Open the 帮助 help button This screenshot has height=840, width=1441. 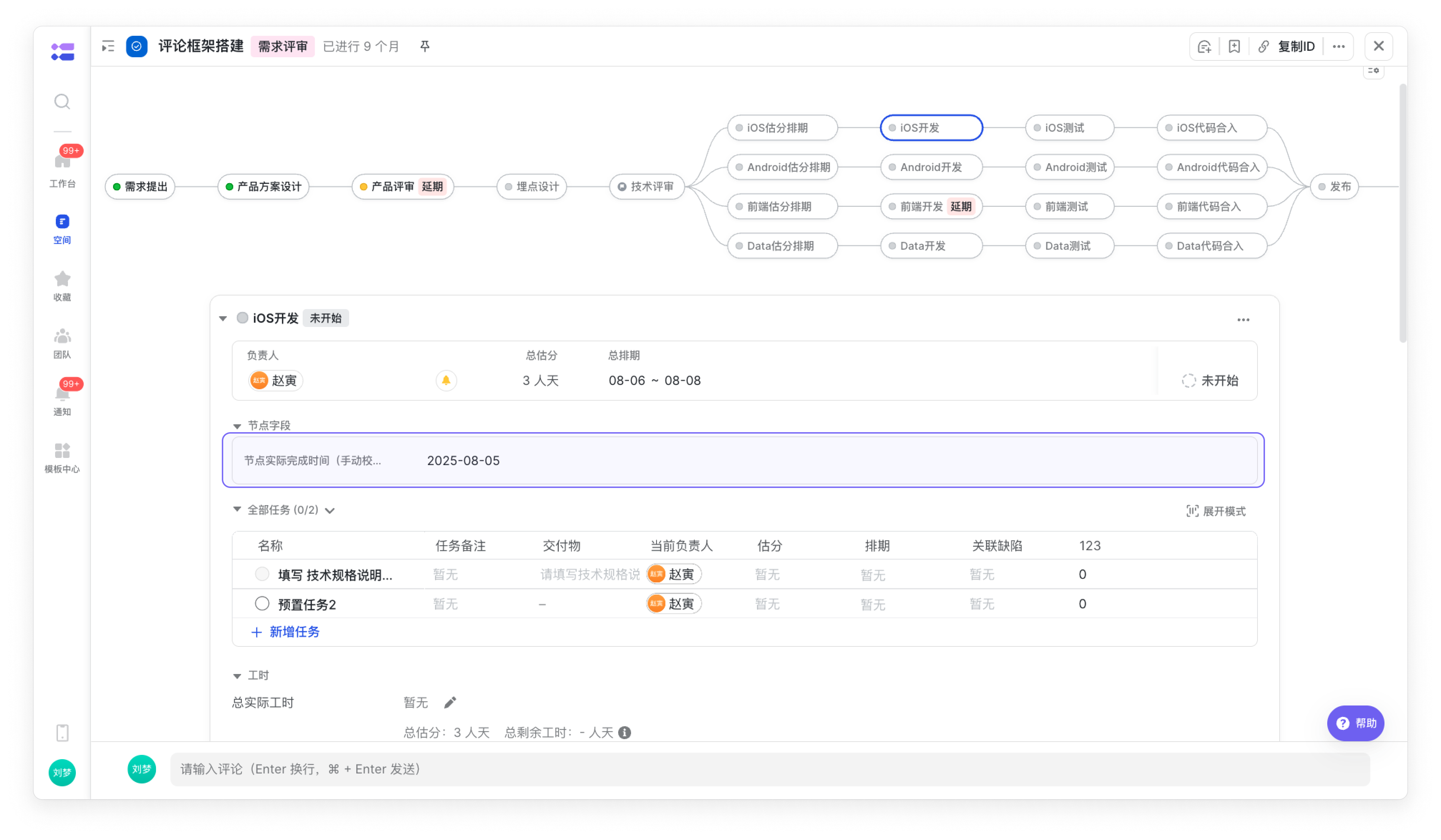1355,723
